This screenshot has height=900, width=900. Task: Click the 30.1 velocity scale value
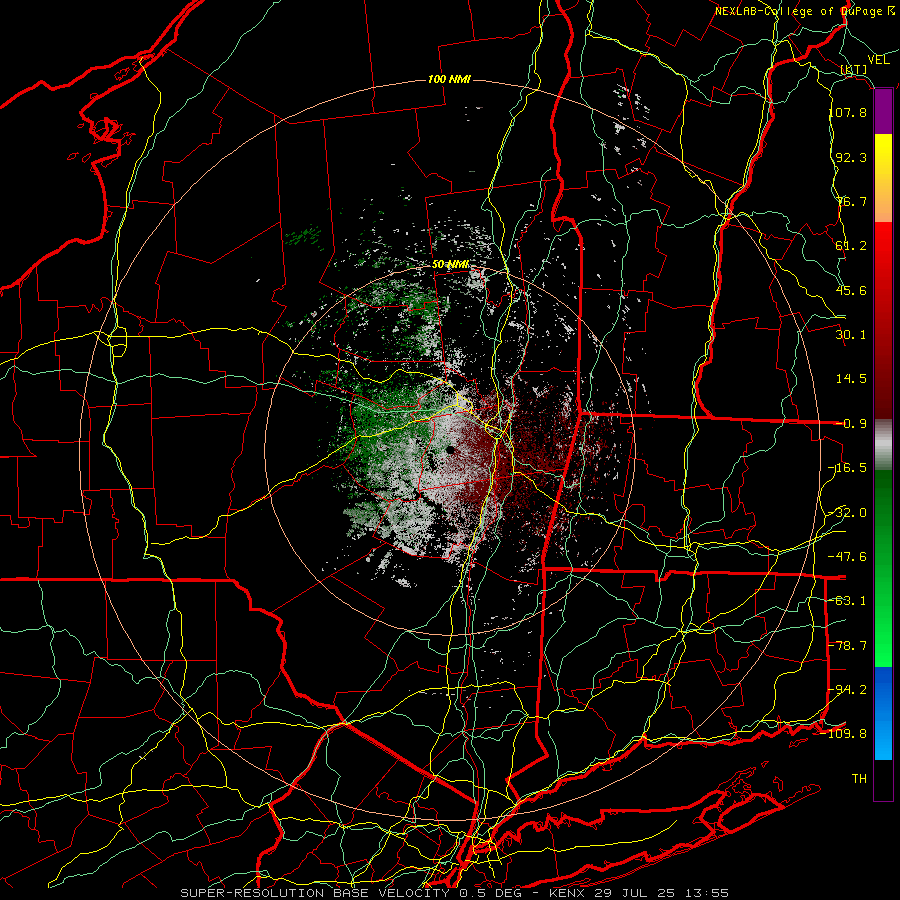(x=851, y=335)
